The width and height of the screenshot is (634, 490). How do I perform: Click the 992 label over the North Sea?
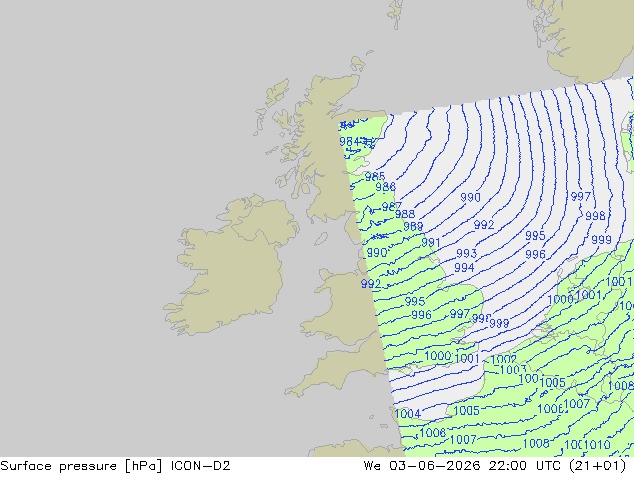point(484,225)
